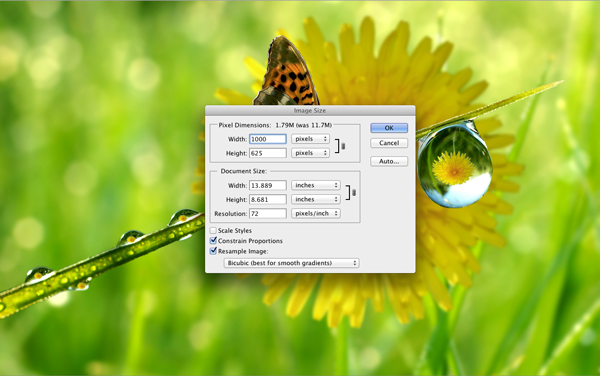Open the Auto... resolution settings
600x376 pixels.
click(x=389, y=161)
